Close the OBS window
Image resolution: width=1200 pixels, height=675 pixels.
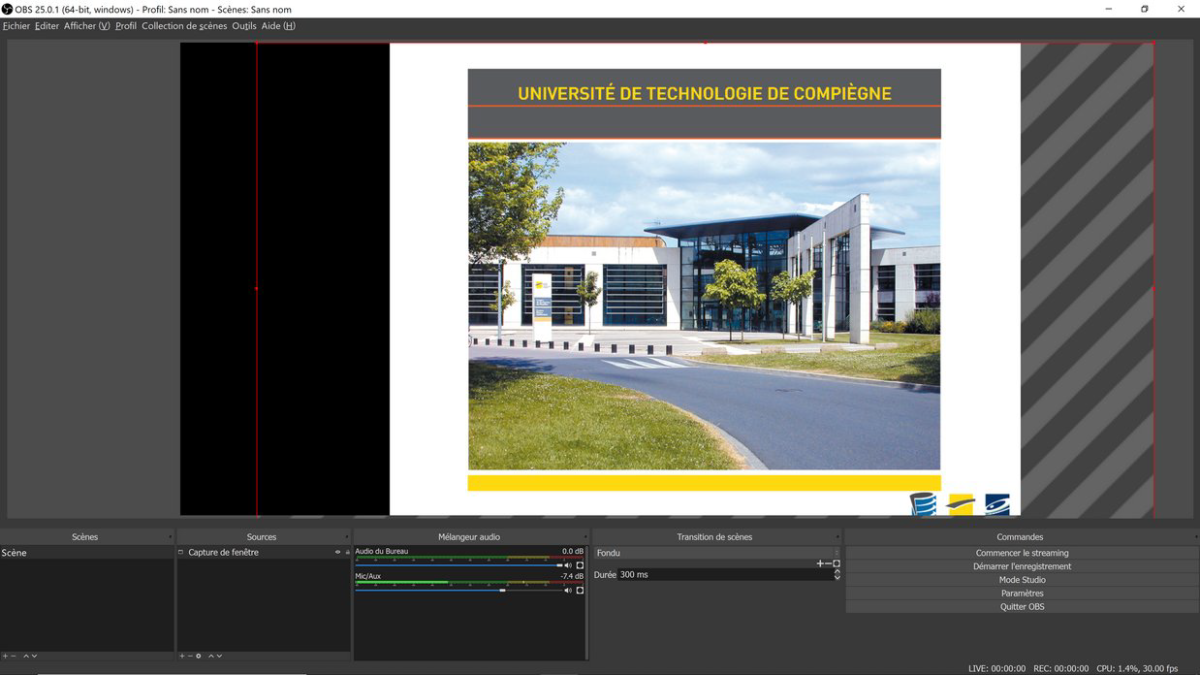coord(1181,9)
